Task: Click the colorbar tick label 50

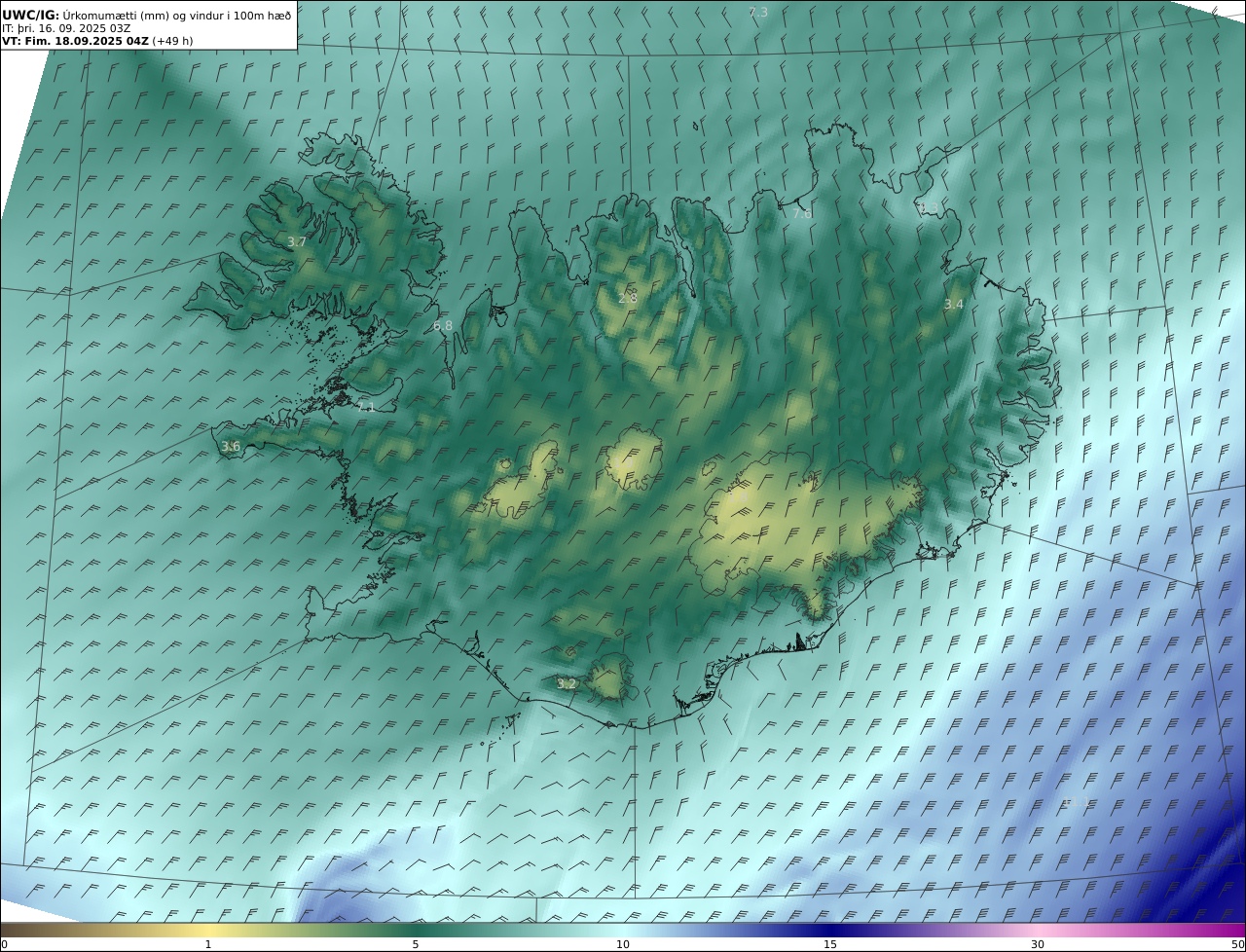Action: (x=1237, y=944)
